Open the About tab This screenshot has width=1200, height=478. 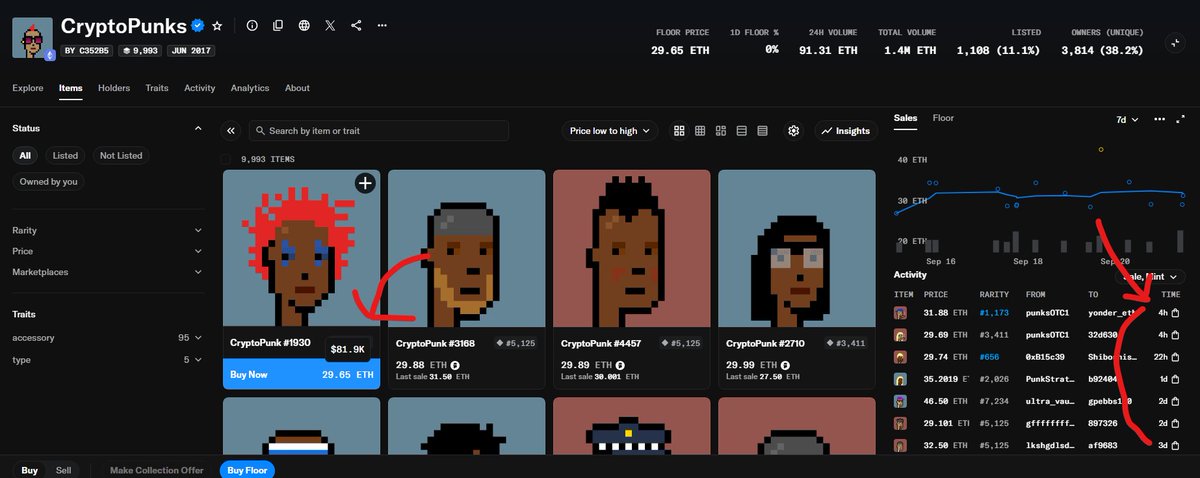[x=297, y=88]
